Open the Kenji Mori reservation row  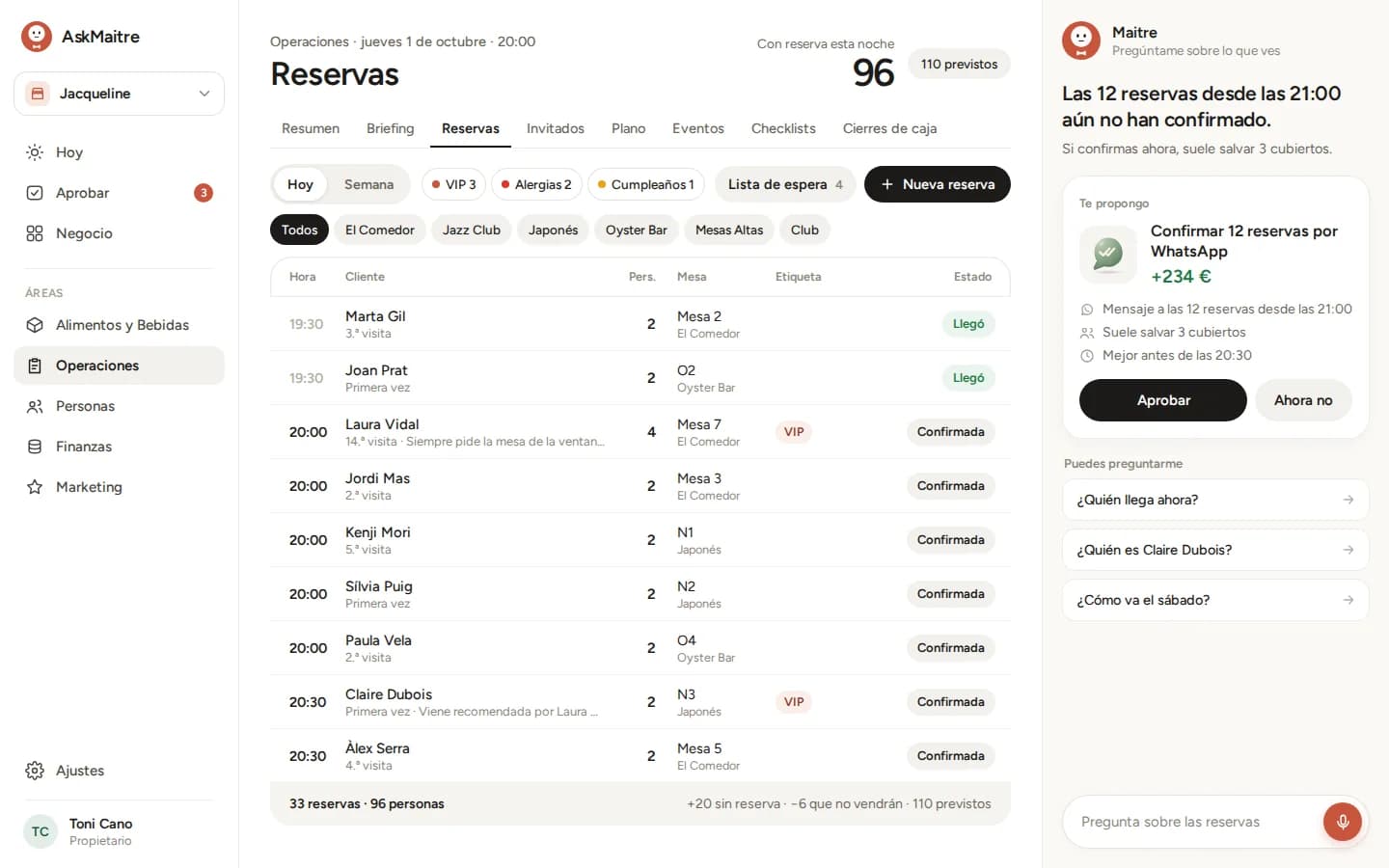[x=640, y=540]
